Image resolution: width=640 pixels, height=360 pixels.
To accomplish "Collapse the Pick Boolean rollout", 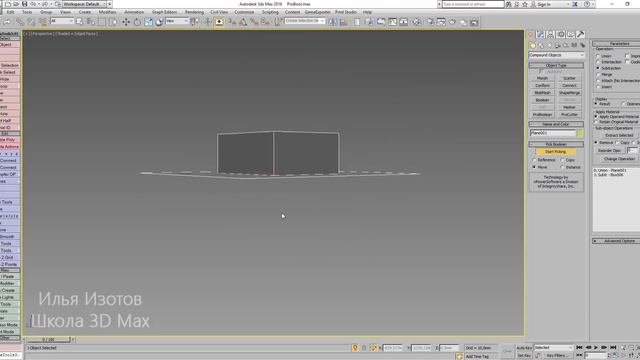I will [556, 144].
